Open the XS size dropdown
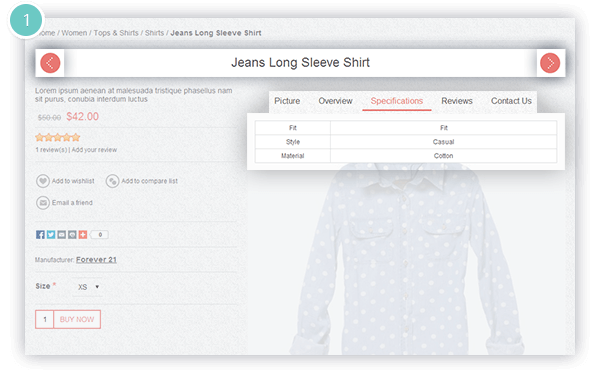 click(88, 287)
